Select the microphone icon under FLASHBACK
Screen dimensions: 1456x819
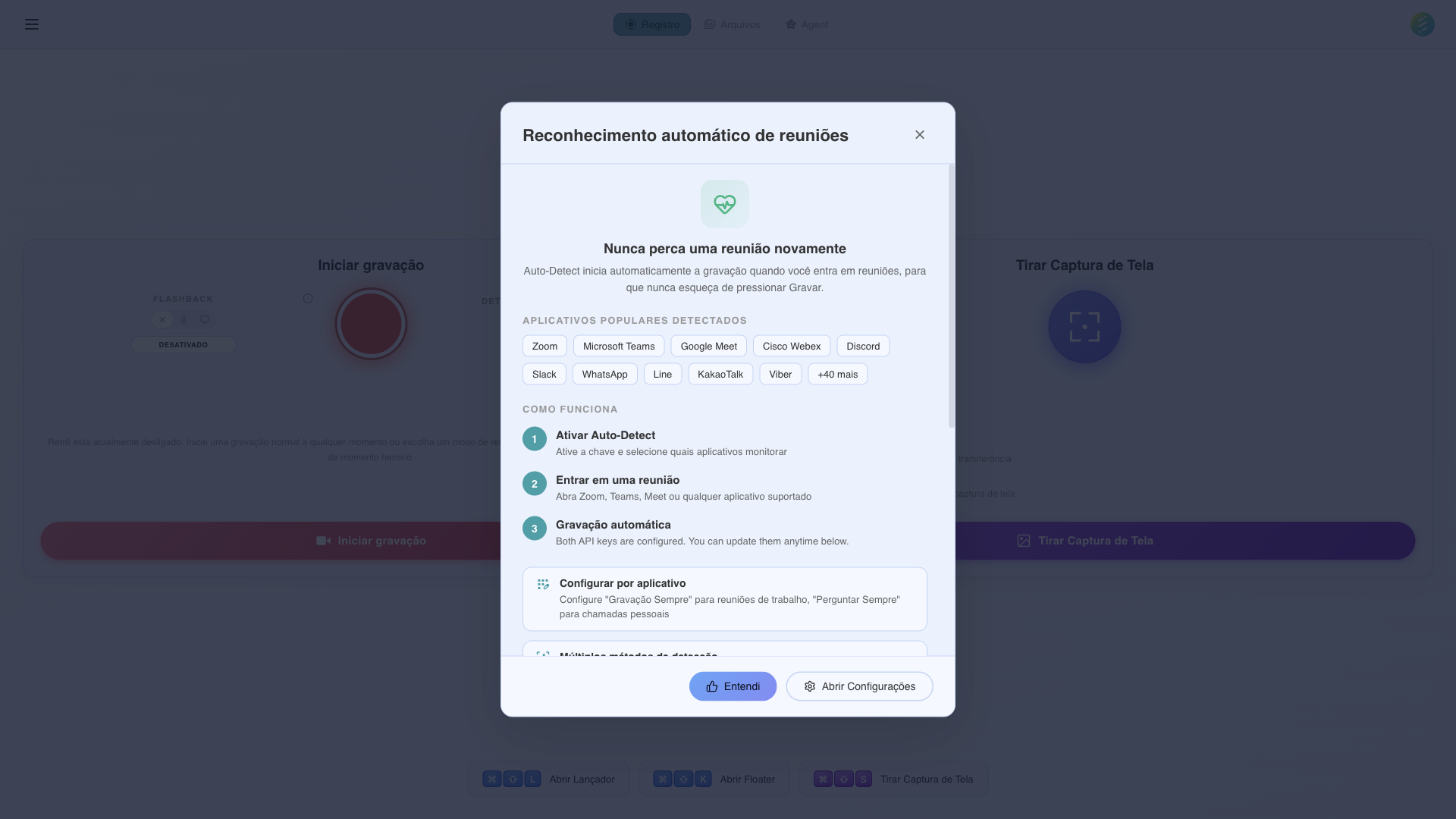pyautogui.click(x=184, y=319)
